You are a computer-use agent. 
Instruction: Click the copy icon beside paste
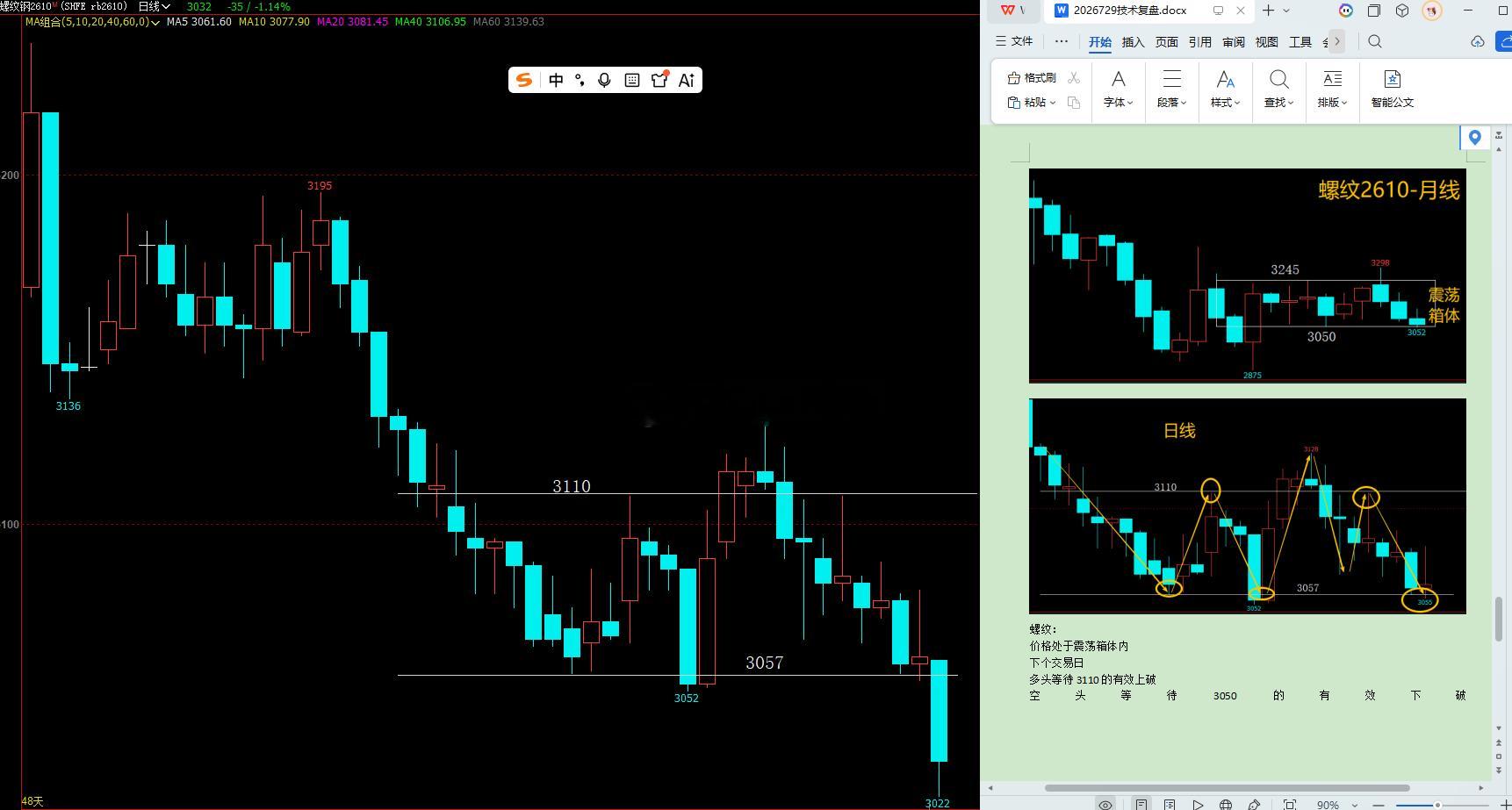click(x=1074, y=103)
